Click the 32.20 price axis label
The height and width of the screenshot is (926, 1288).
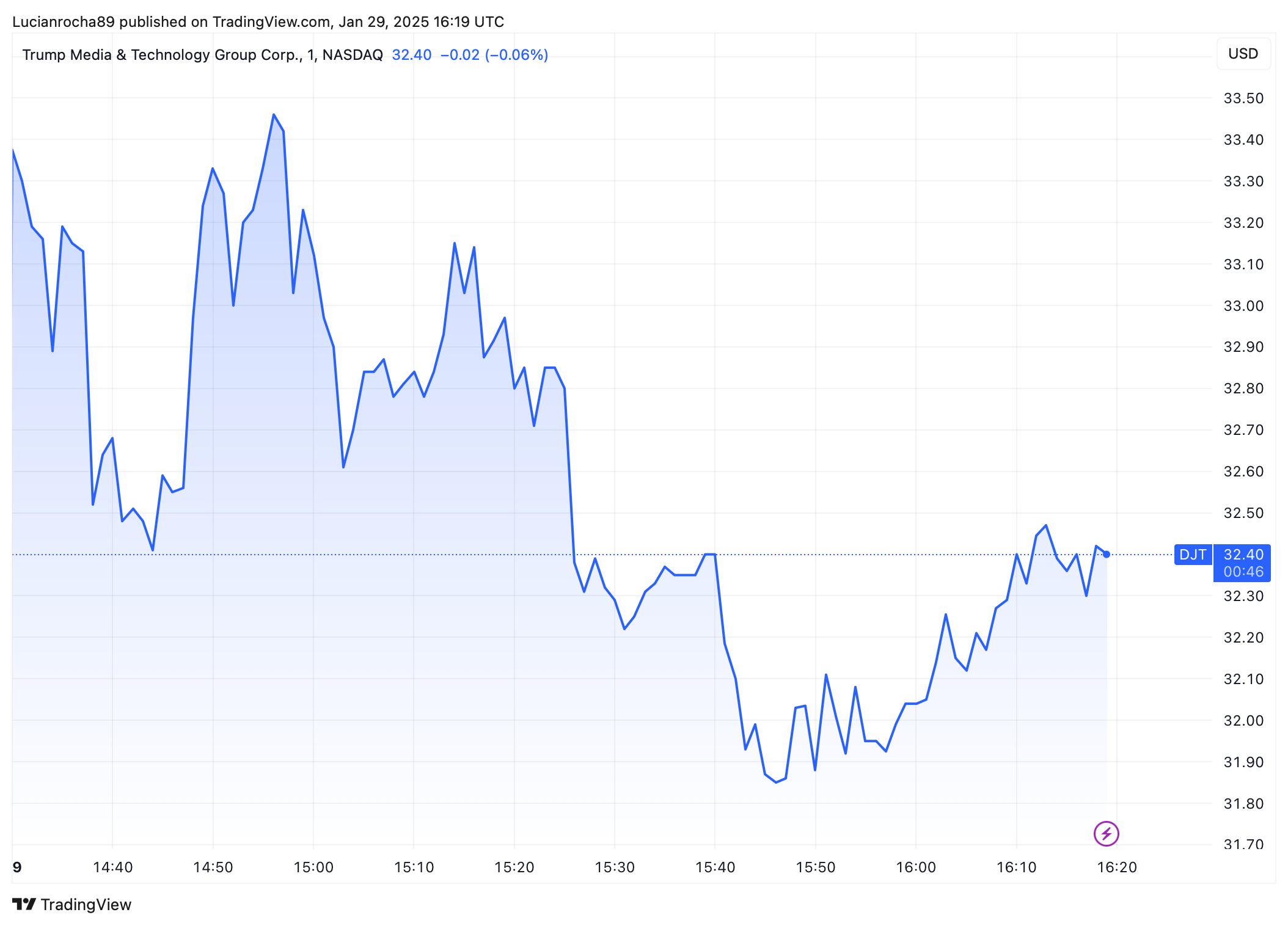[x=1243, y=638]
